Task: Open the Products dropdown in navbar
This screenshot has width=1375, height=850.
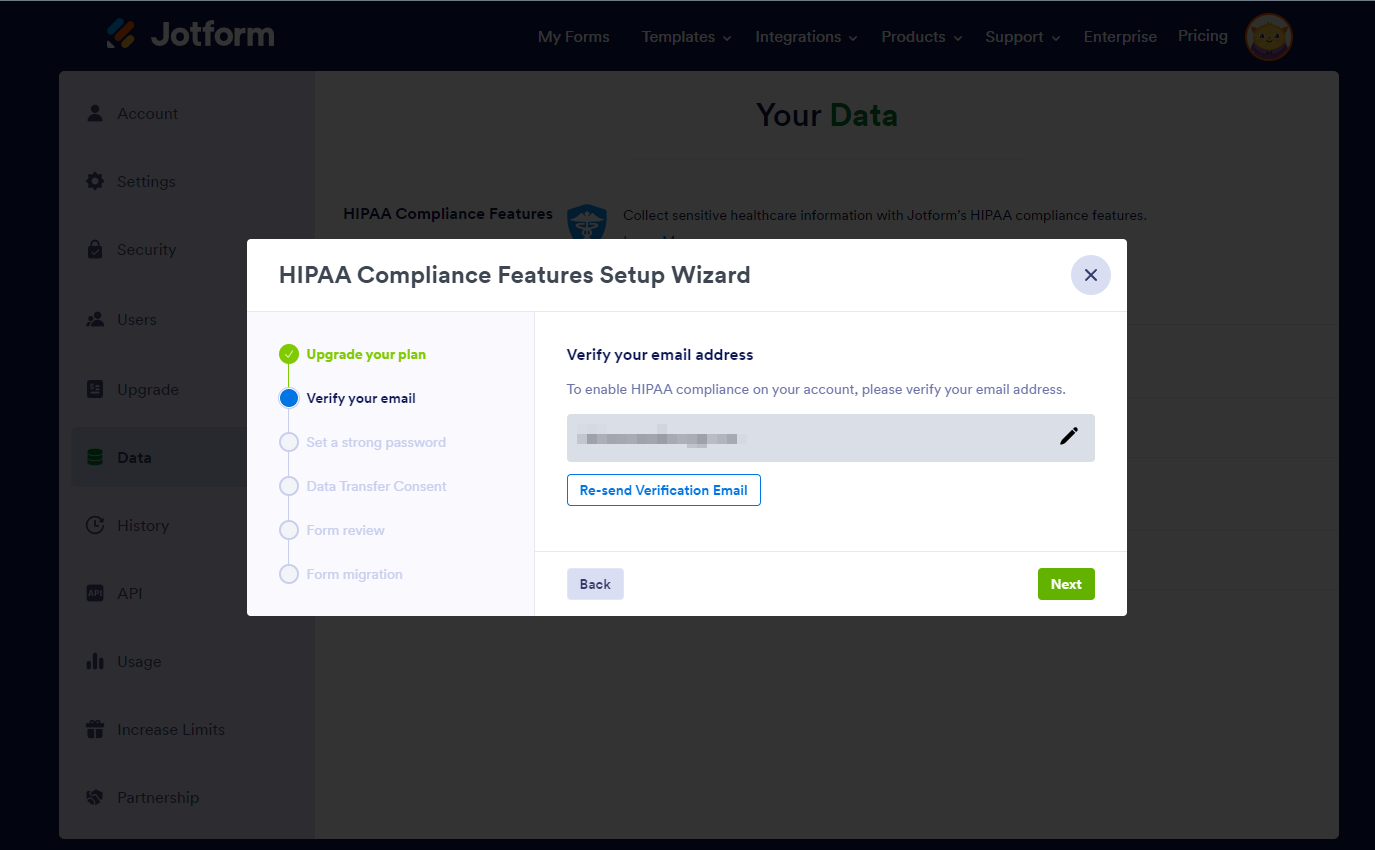Action: tap(921, 37)
